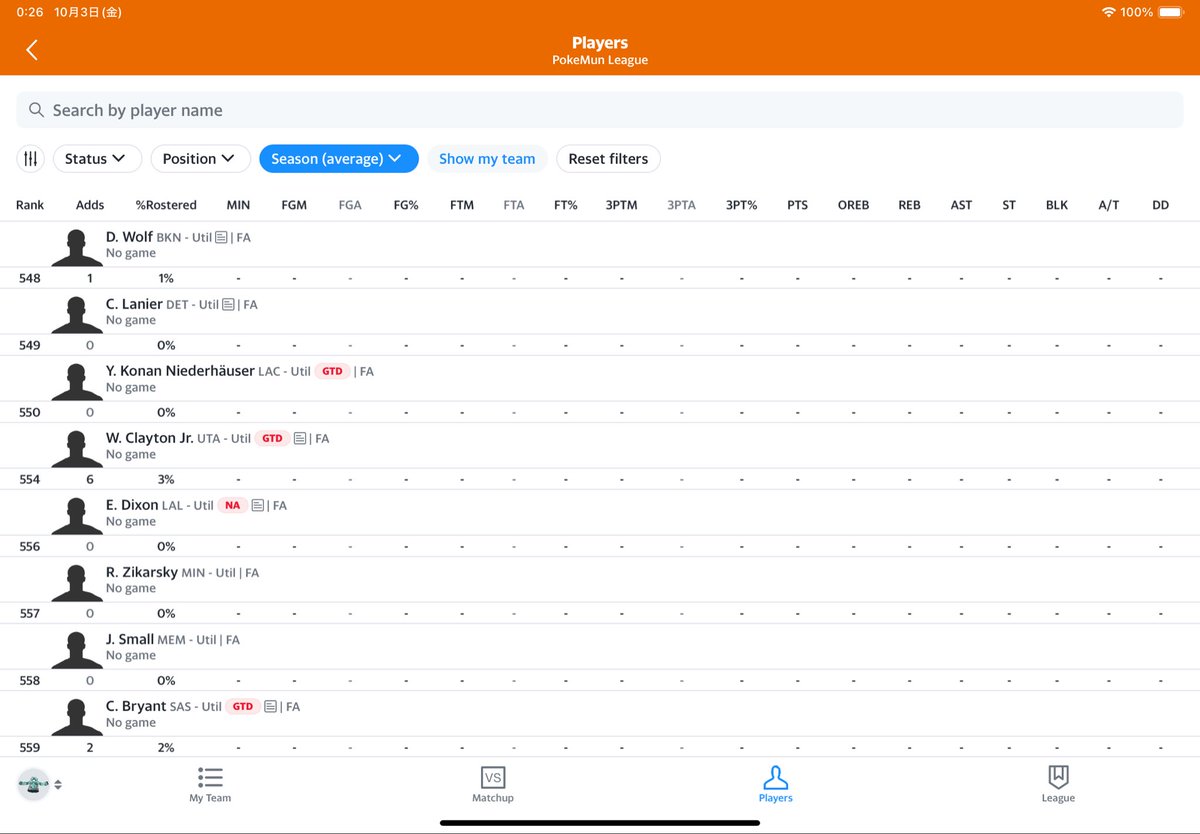Viewport: 1200px width, 834px height.
Task: Open player Y. Konan Niederhäuser
Action: pos(180,371)
